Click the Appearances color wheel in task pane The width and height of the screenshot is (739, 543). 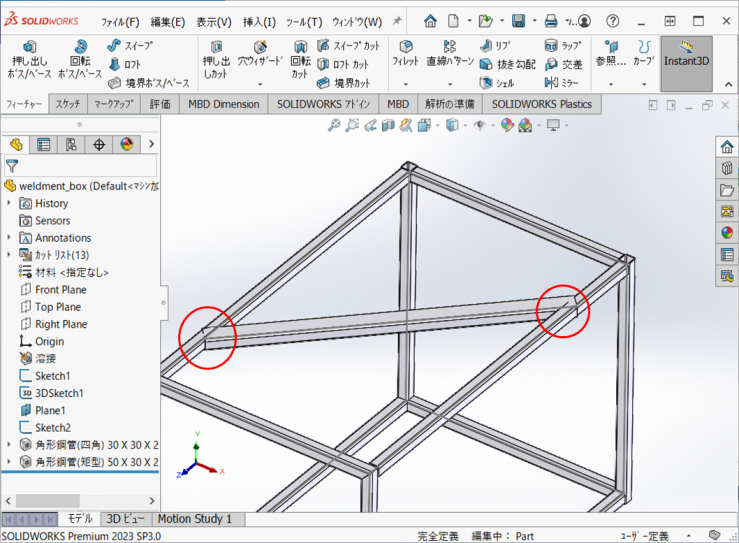coord(727,233)
